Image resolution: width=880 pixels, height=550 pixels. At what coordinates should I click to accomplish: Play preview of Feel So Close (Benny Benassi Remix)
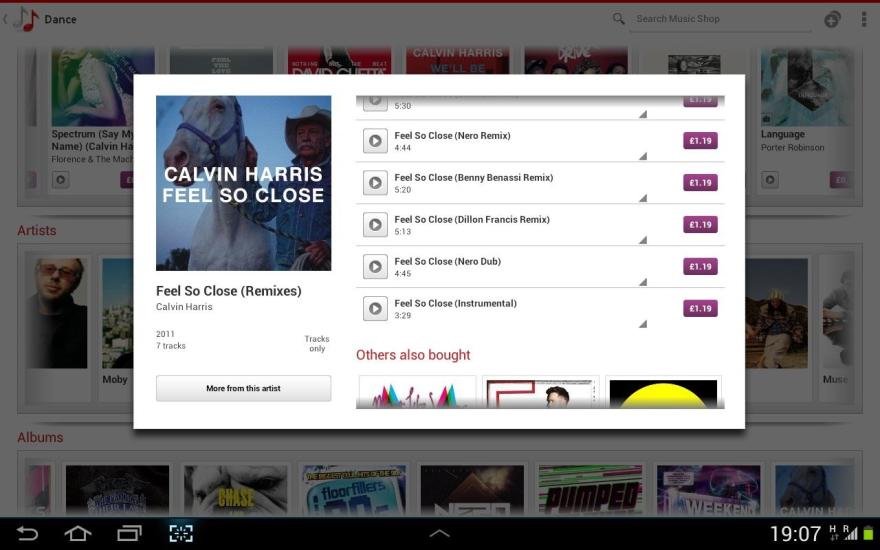coord(375,183)
